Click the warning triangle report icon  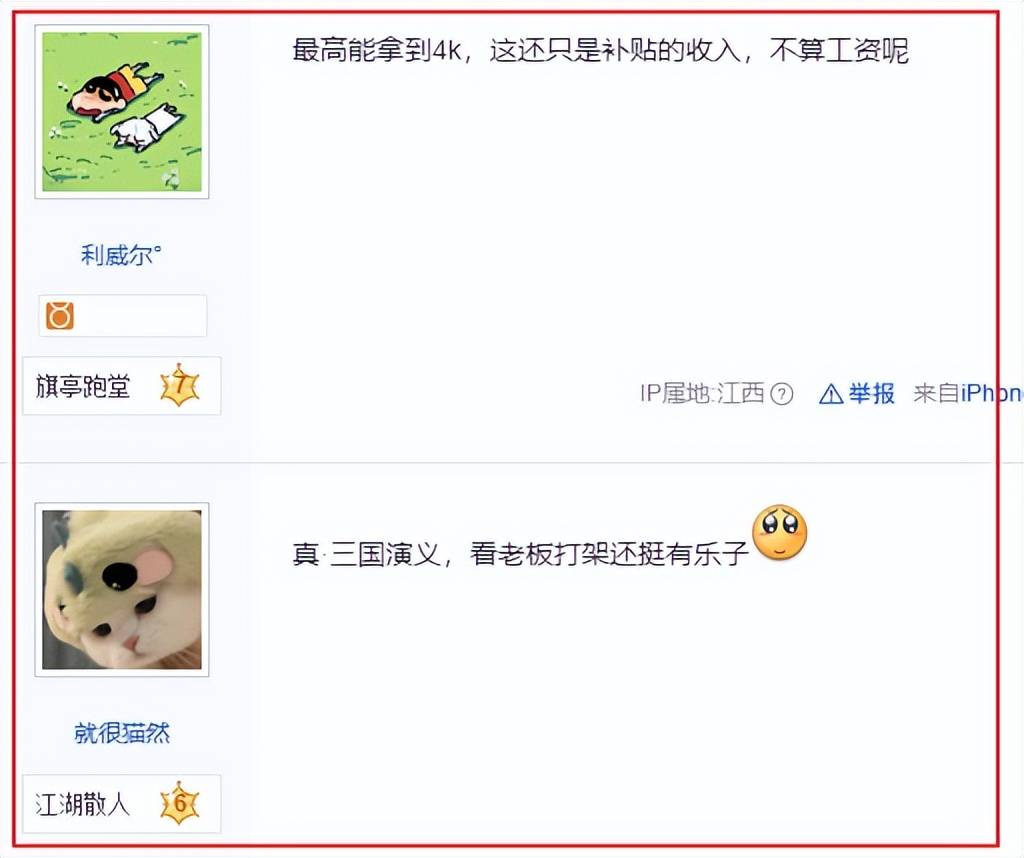pyautogui.click(x=831, y=394)
